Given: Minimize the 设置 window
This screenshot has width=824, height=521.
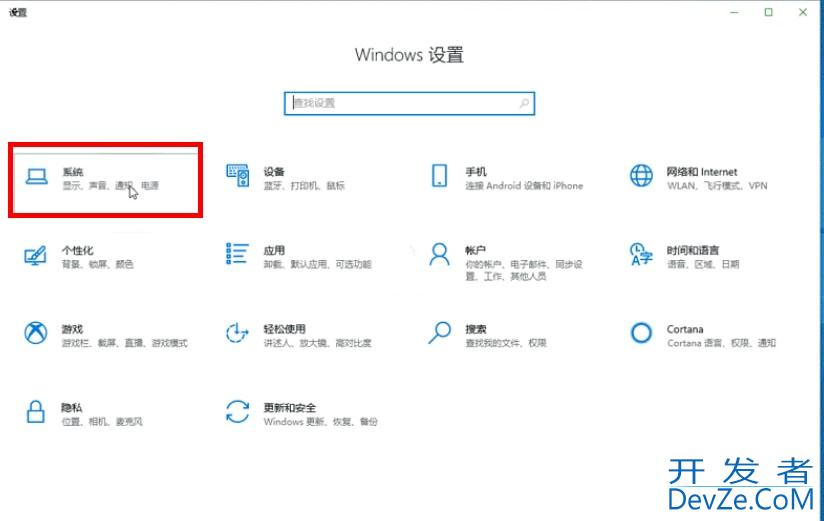Looking at the screenshot, I should tap(734, 12).
